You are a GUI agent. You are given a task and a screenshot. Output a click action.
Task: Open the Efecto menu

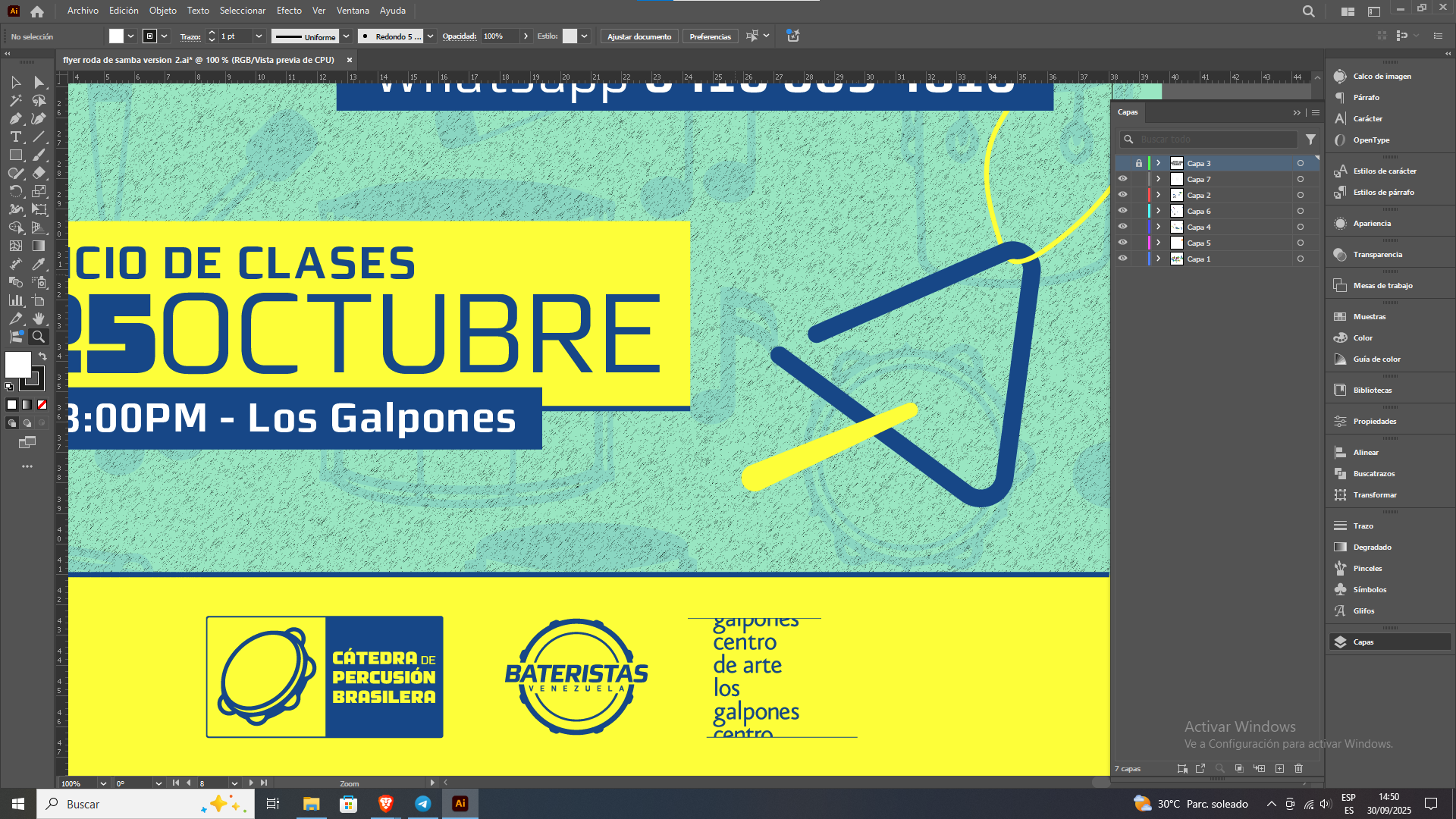[289, 11]
